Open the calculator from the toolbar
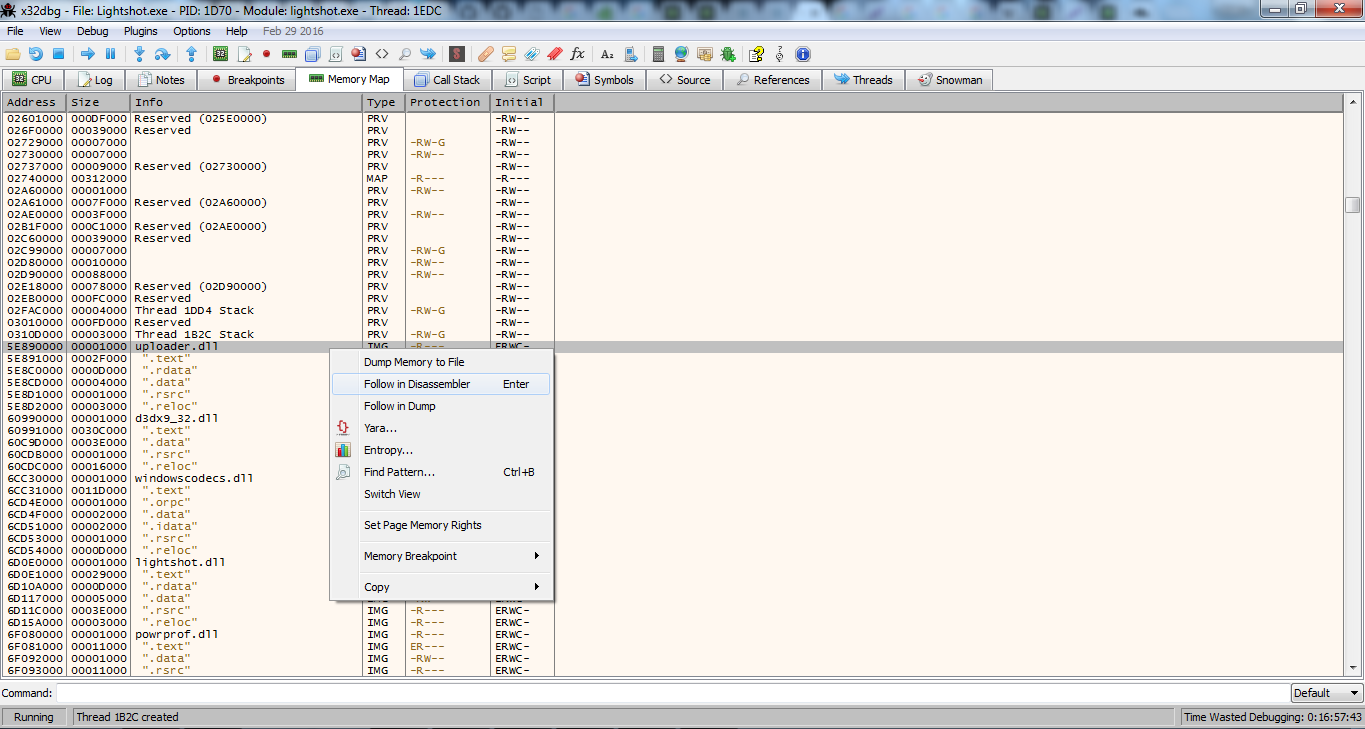This screenshot has width=1365, height=729. click(658, 54)
